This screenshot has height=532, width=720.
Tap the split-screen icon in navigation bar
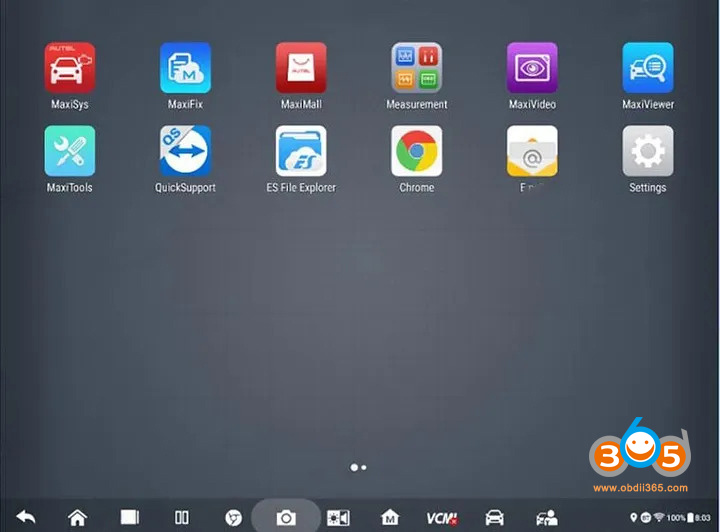pos(182,518)
